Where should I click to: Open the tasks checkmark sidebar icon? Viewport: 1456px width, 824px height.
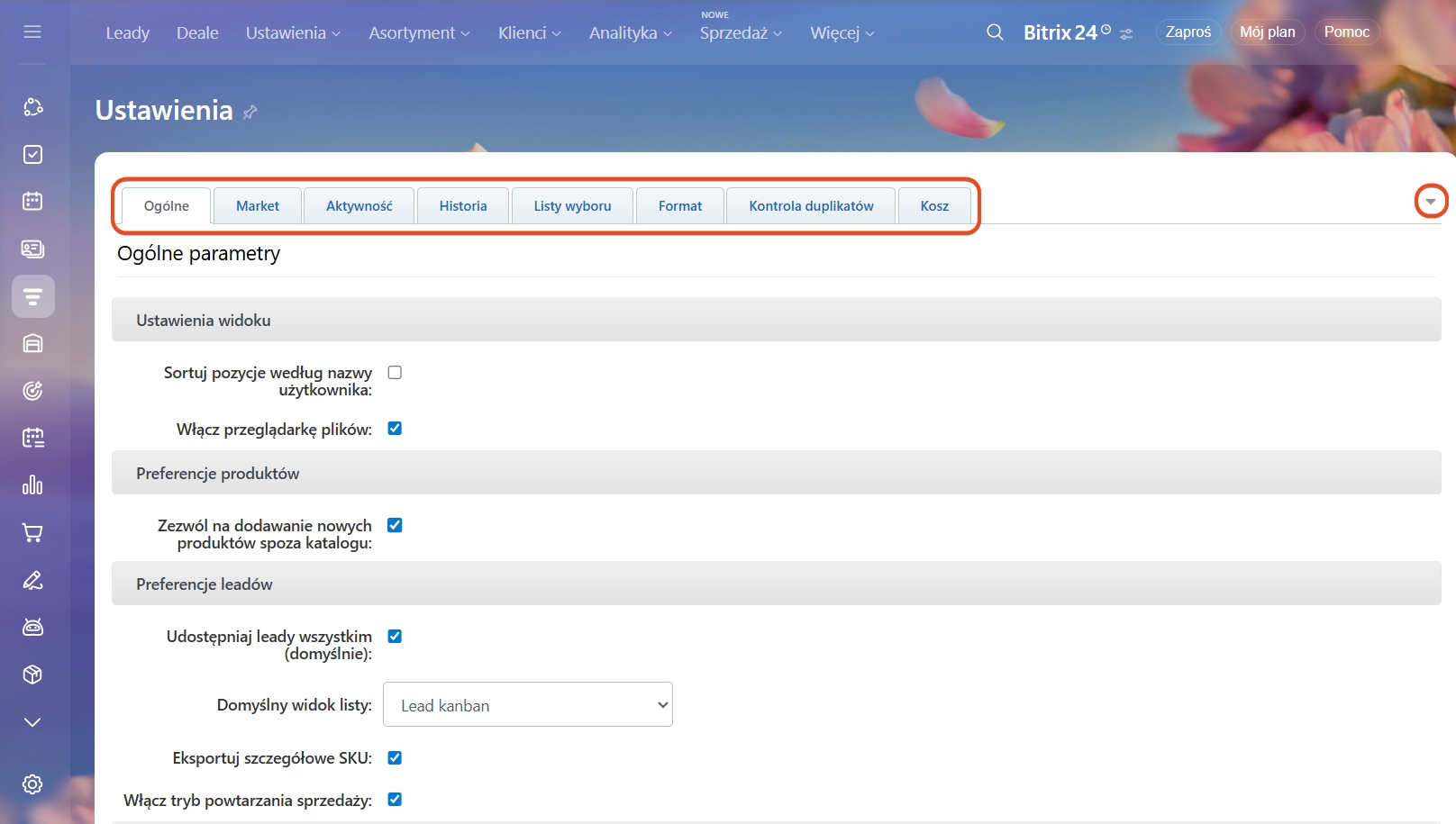[x=32, y=155]
